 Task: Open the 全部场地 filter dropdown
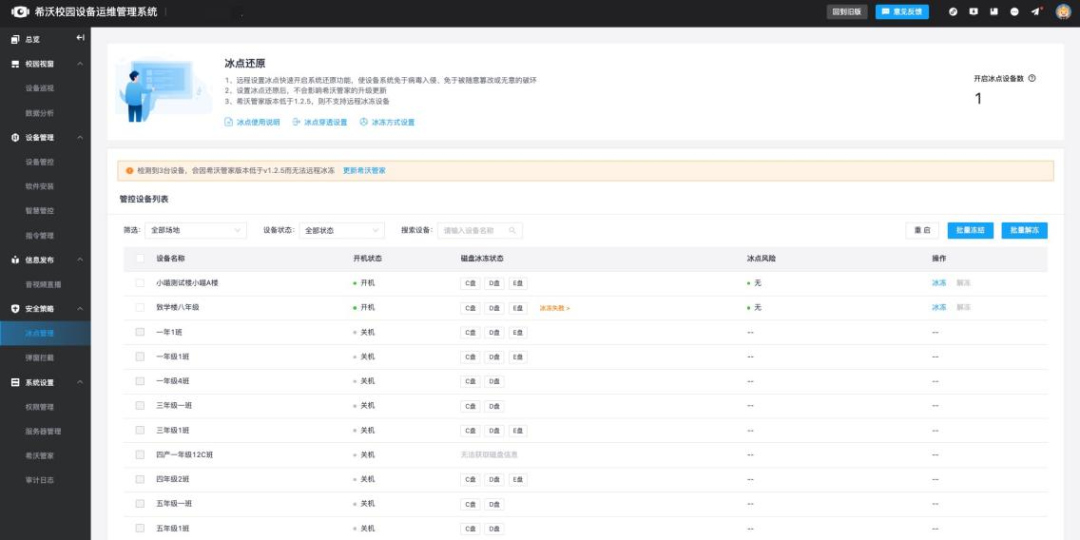click(195, 230)
